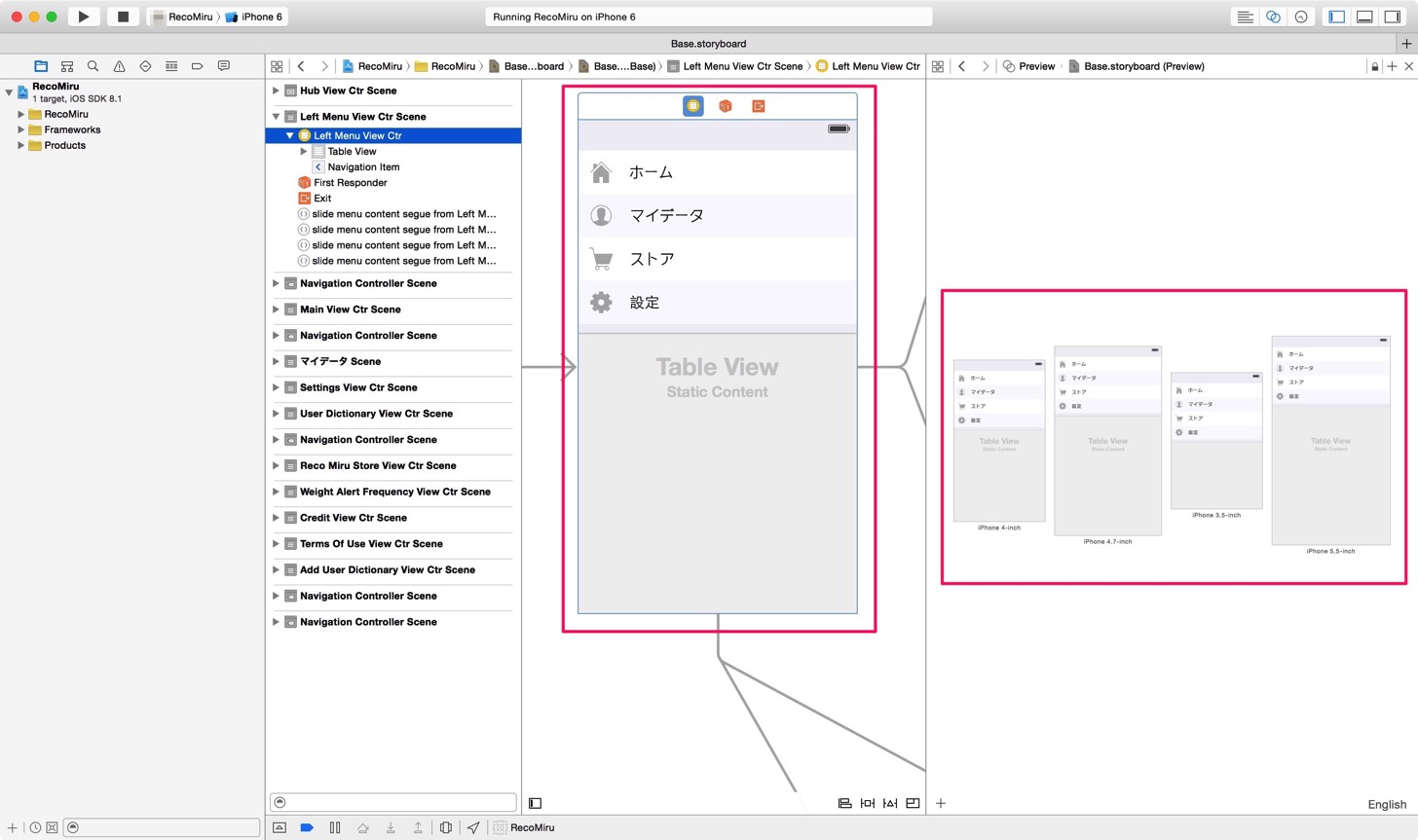Change the English preview language
This screenshot has height=840, width=1418.
point(1387,804)
